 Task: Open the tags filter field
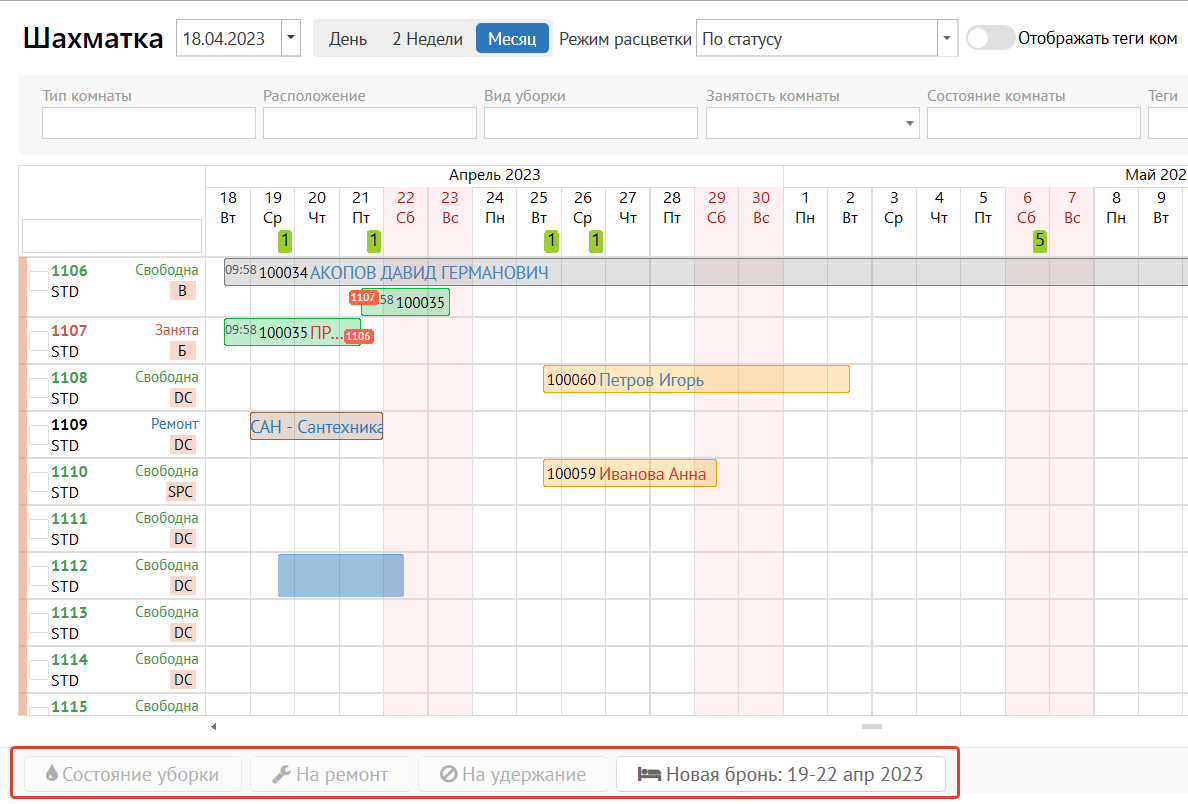click(x=1168, y=123)
